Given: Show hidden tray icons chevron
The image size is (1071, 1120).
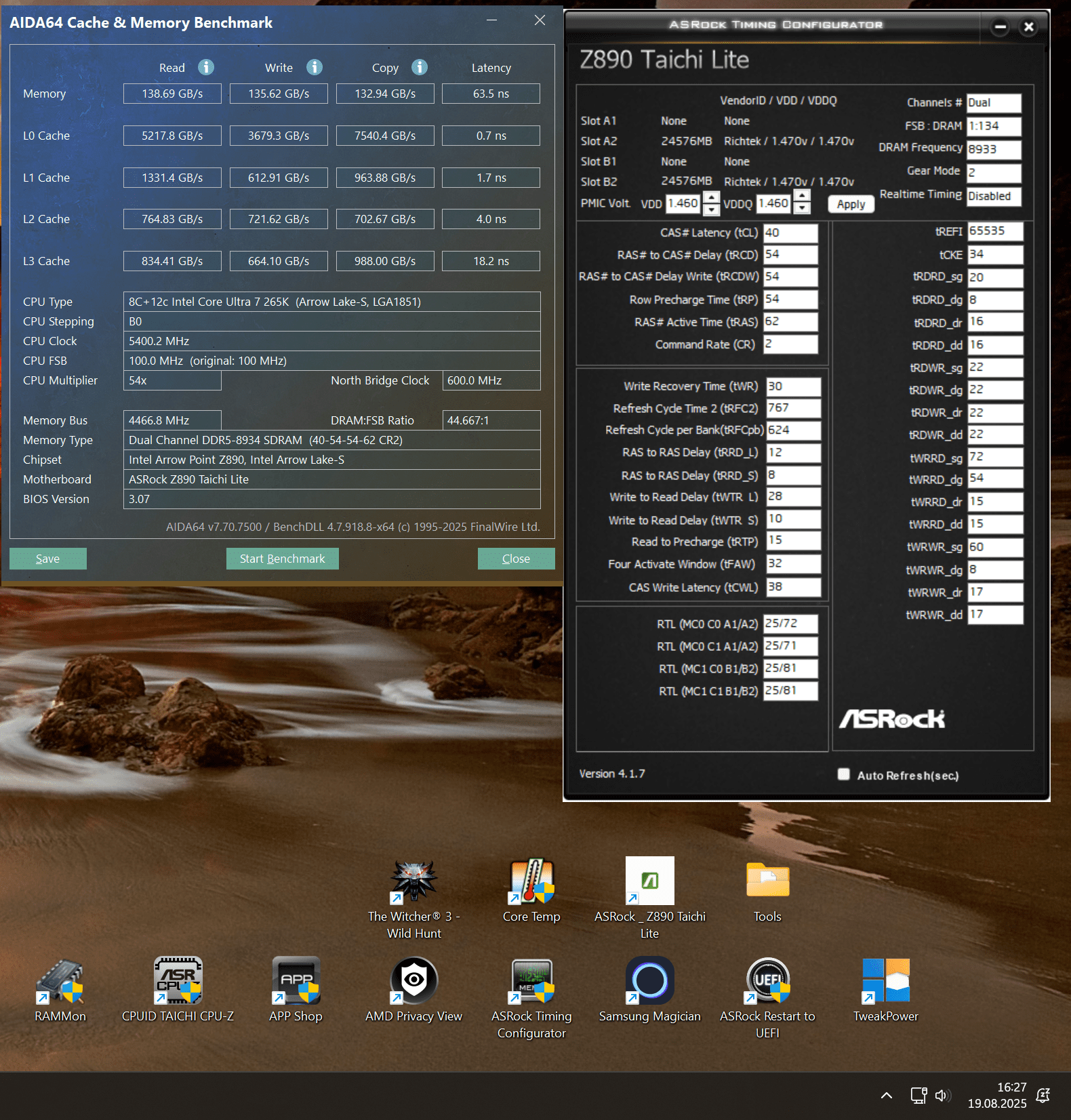Looking at the screenshot, I should [x=887, y=1095].
